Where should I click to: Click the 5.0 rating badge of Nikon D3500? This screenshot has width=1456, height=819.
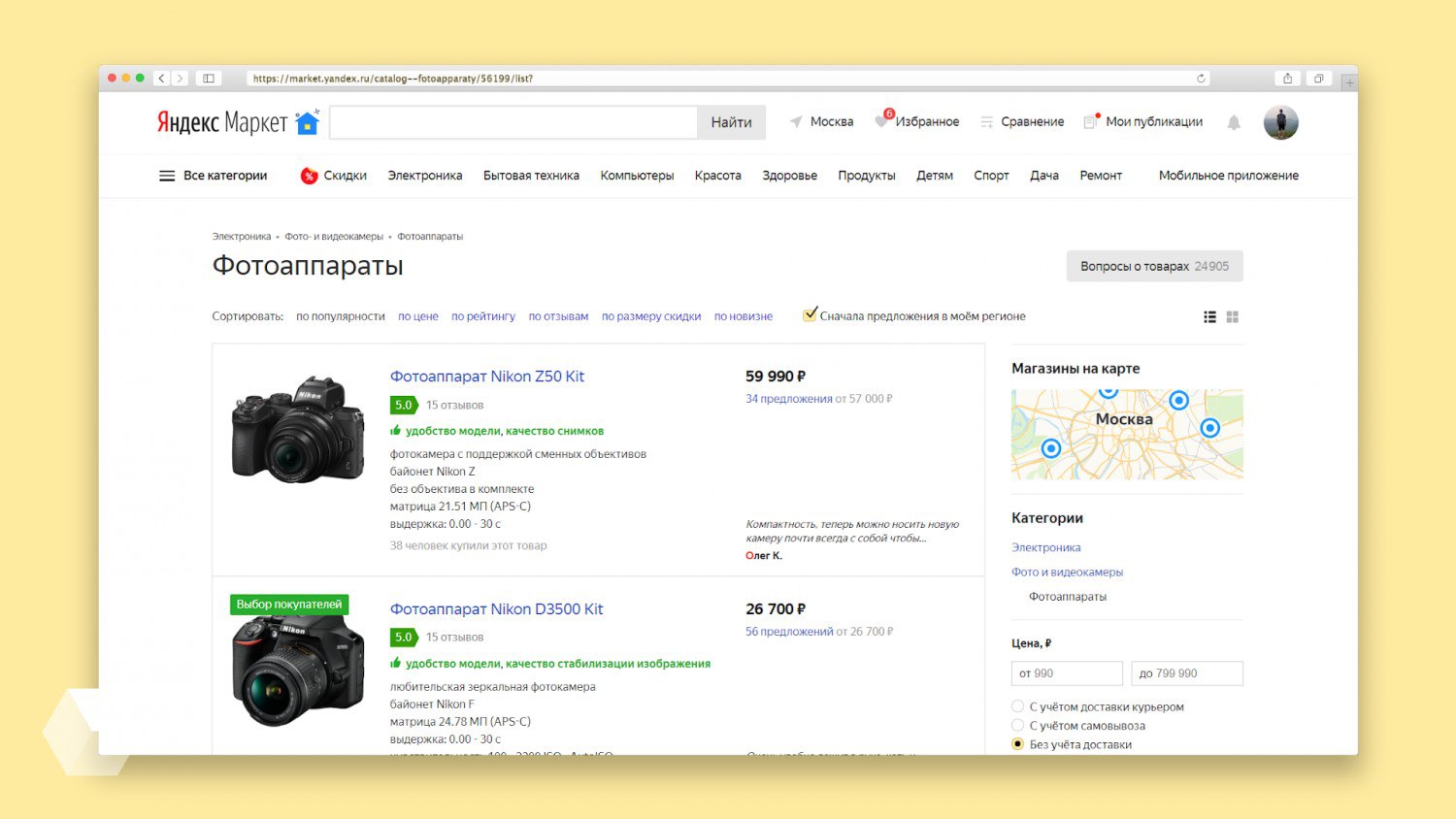pyautogui.click(x=404, y=637)
